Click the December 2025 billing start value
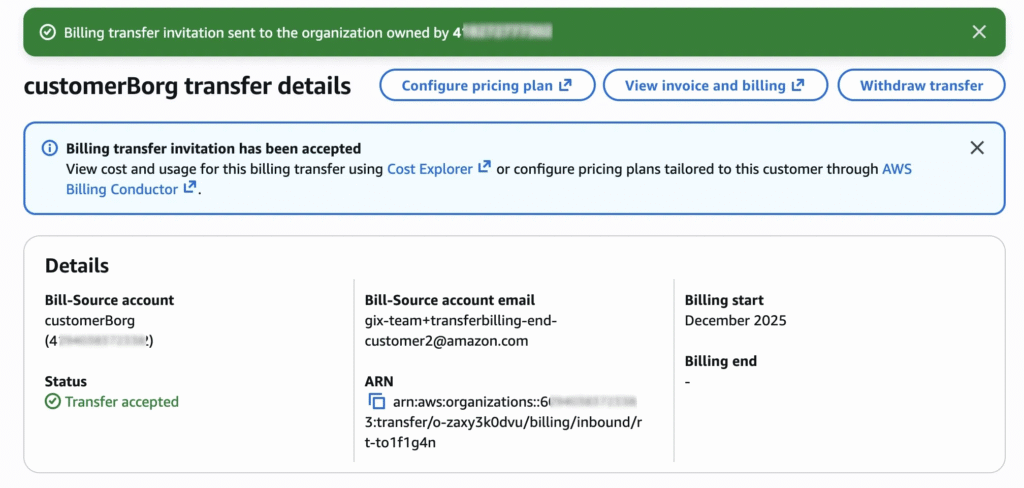Viewport: 1024px width, 488px height. pos(735,321)
